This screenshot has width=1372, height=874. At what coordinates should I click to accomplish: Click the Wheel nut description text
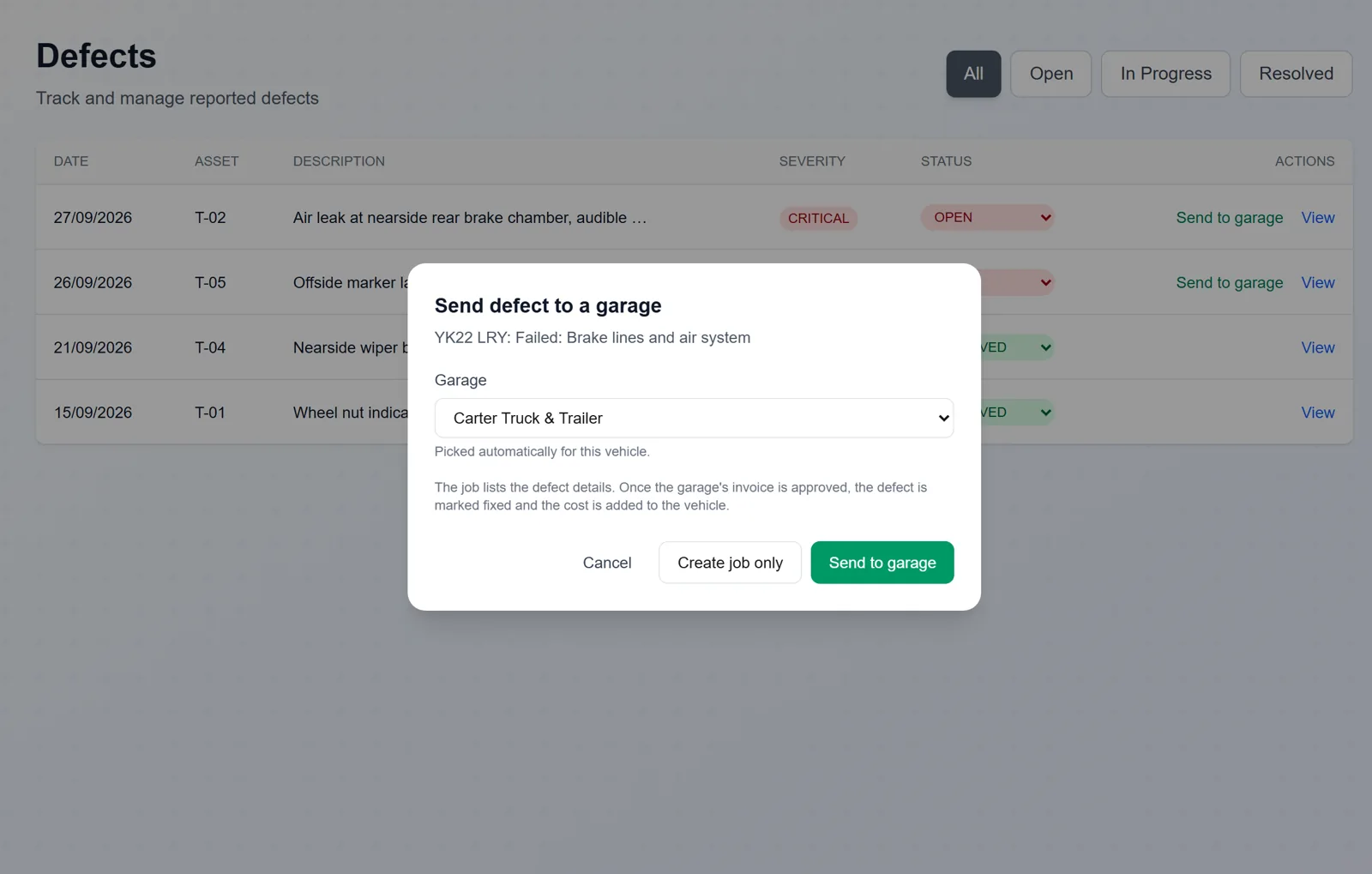pos(350,413)
